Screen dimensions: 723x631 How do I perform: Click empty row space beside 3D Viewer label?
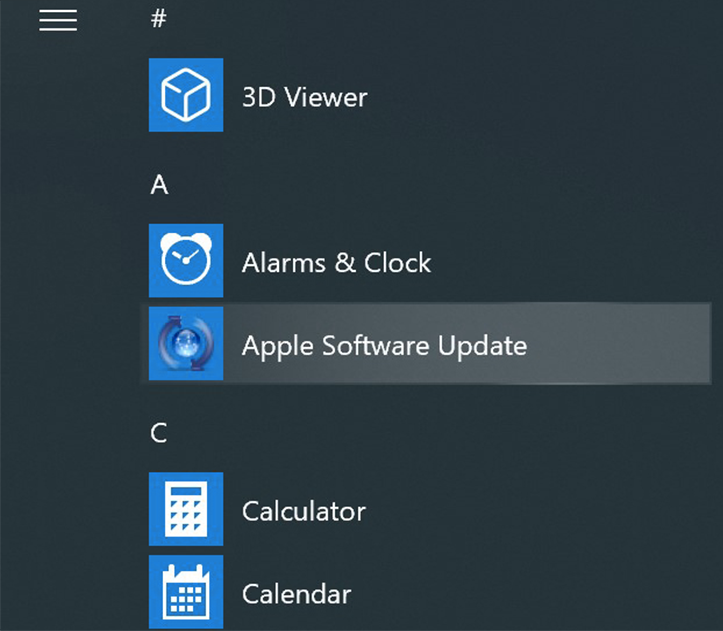[x=539, y=95]
